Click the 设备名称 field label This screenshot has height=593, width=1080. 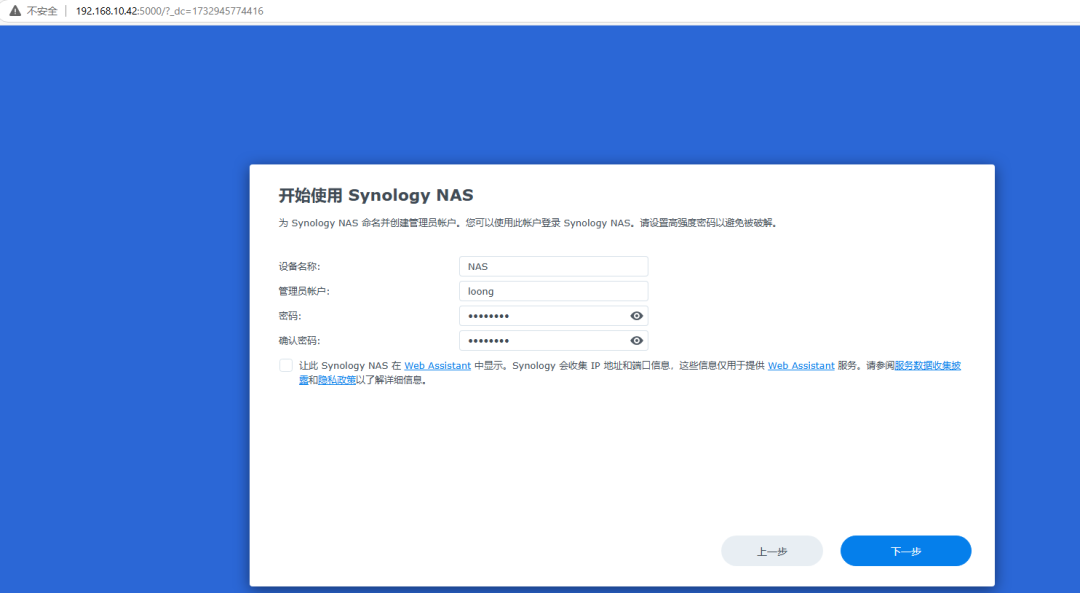pyautogui.click(x=299, y=266)
